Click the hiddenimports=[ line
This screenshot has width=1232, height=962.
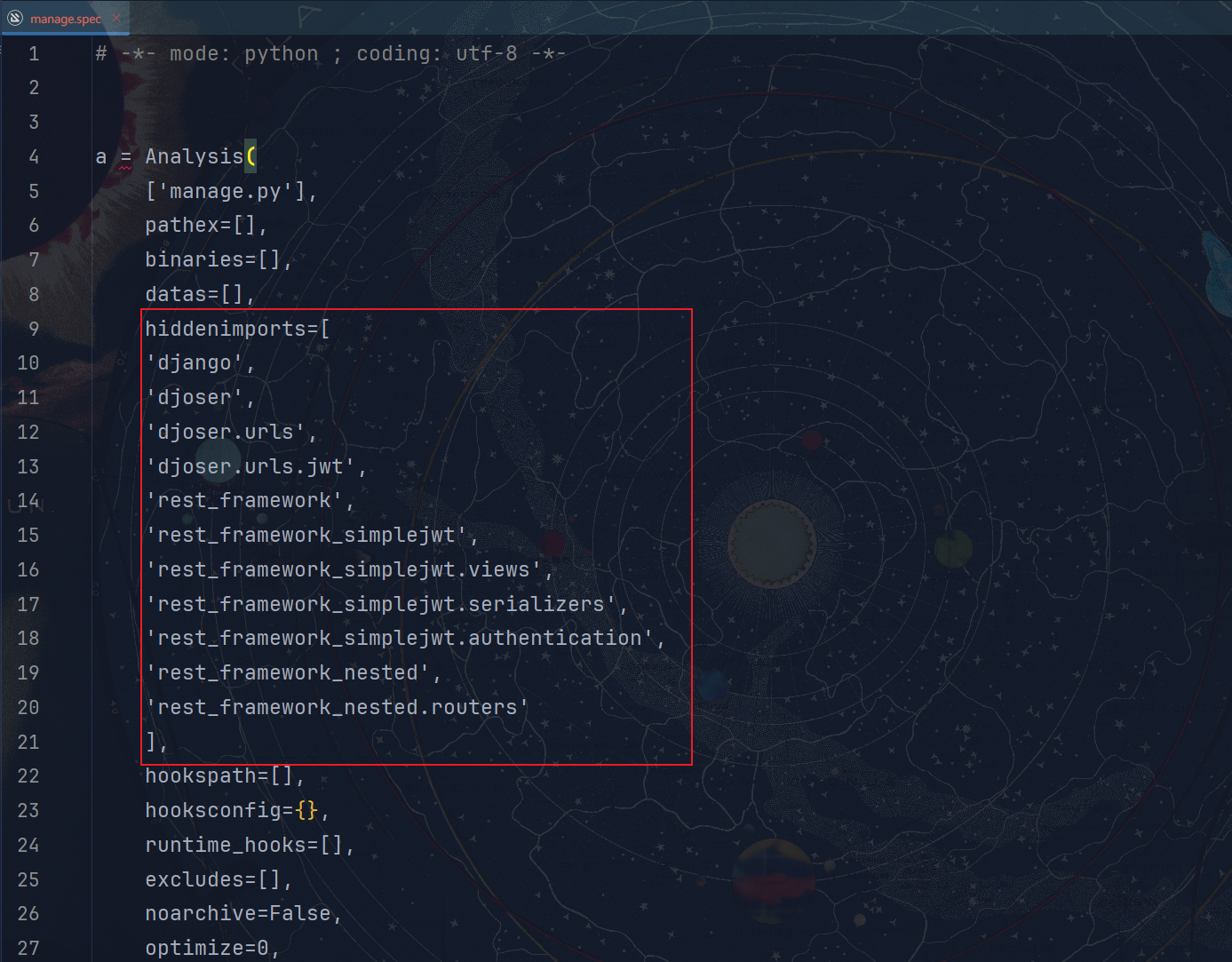pyautogui.click(x=237, y=330)
